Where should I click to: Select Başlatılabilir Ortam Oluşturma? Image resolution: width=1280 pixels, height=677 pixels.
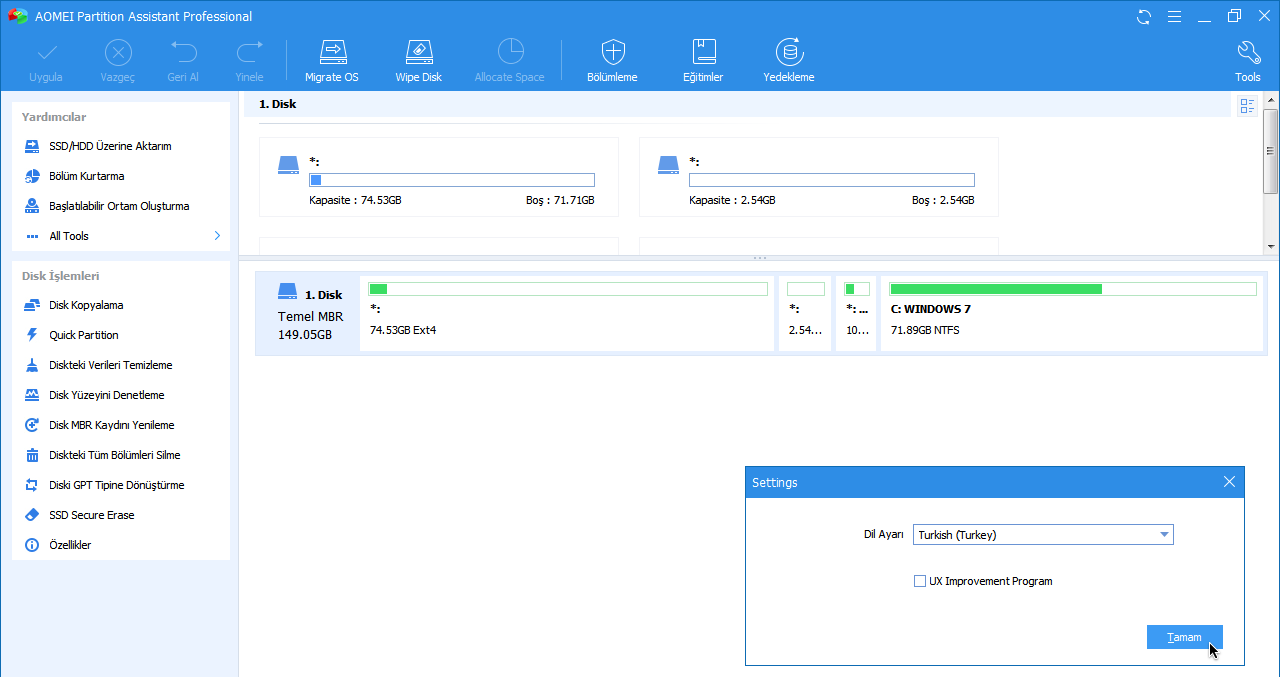coord(120,206)
